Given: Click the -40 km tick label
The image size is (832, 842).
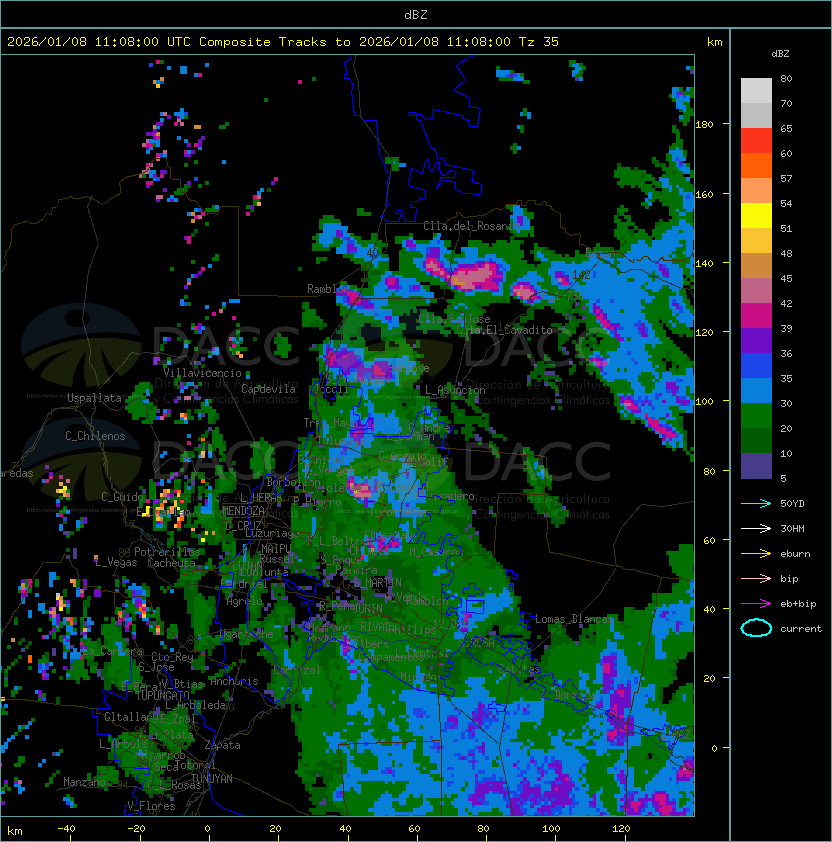Looking at the screenshot, I should 67,829.
